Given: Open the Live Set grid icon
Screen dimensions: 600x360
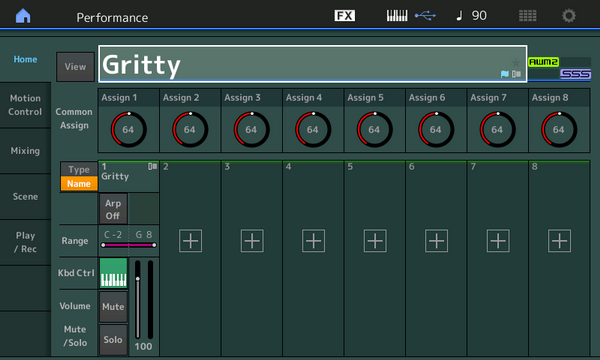Looking at the screenshot, I should (528, 16).
